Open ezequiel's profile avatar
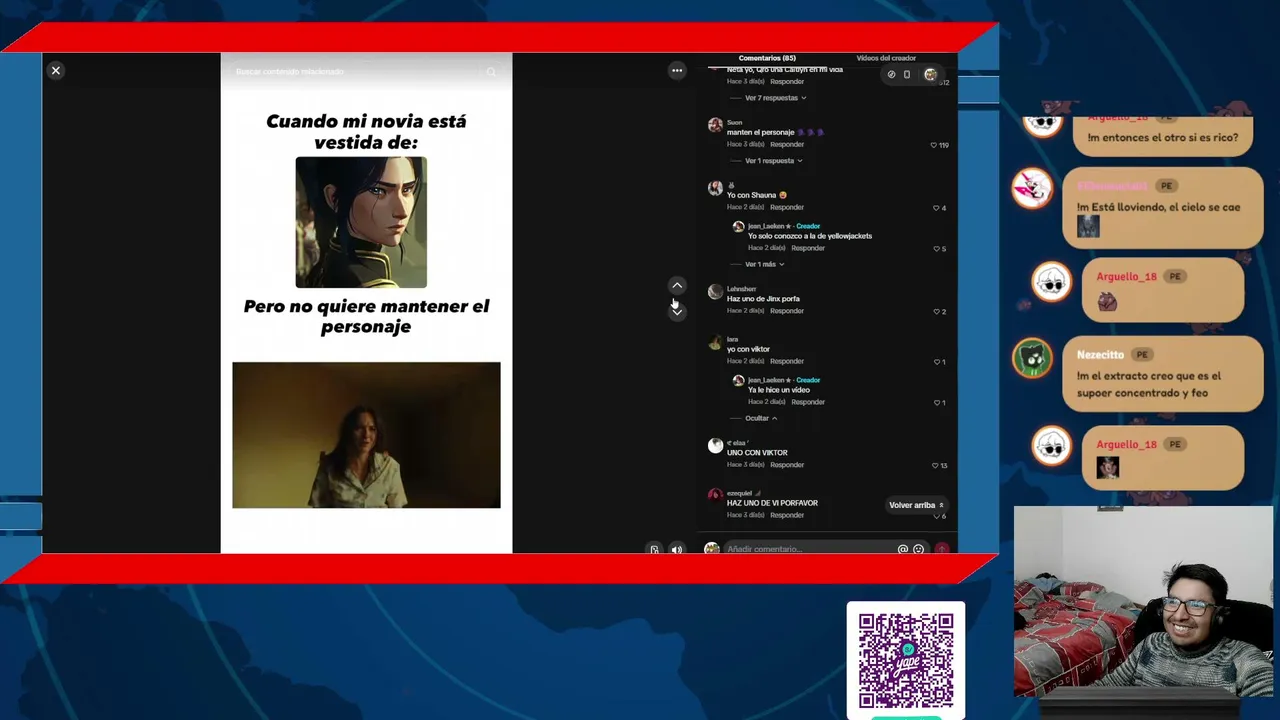The image size is (1280, 720). coord(715,496)
